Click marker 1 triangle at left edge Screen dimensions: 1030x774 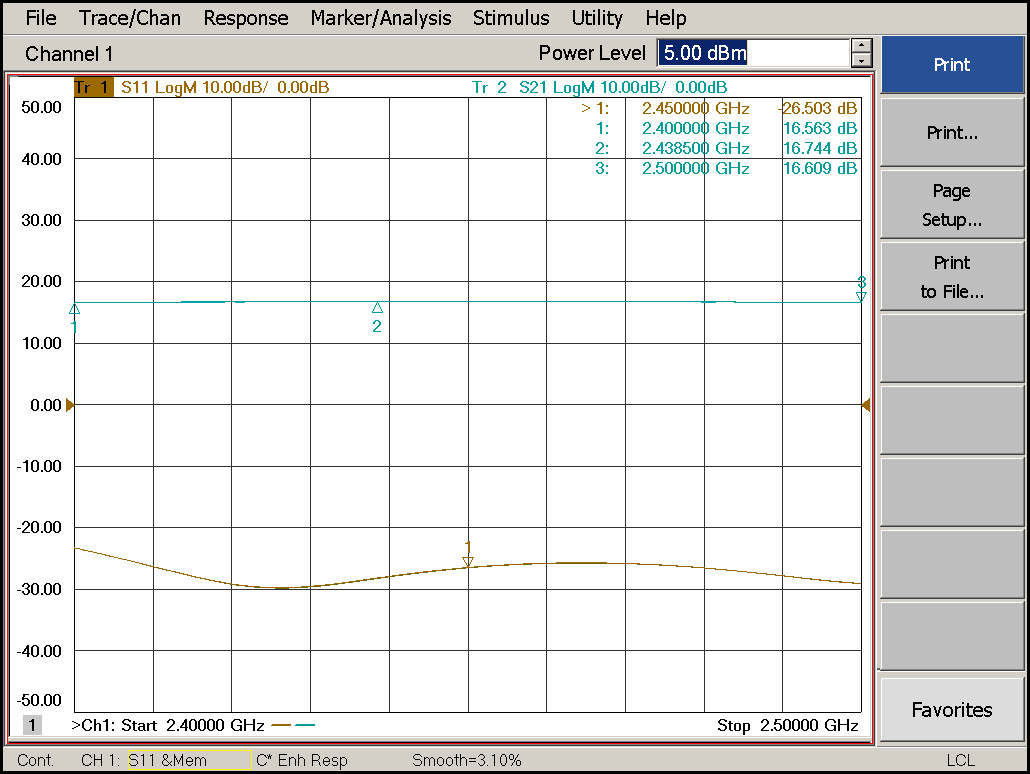[x=75, y=309]
